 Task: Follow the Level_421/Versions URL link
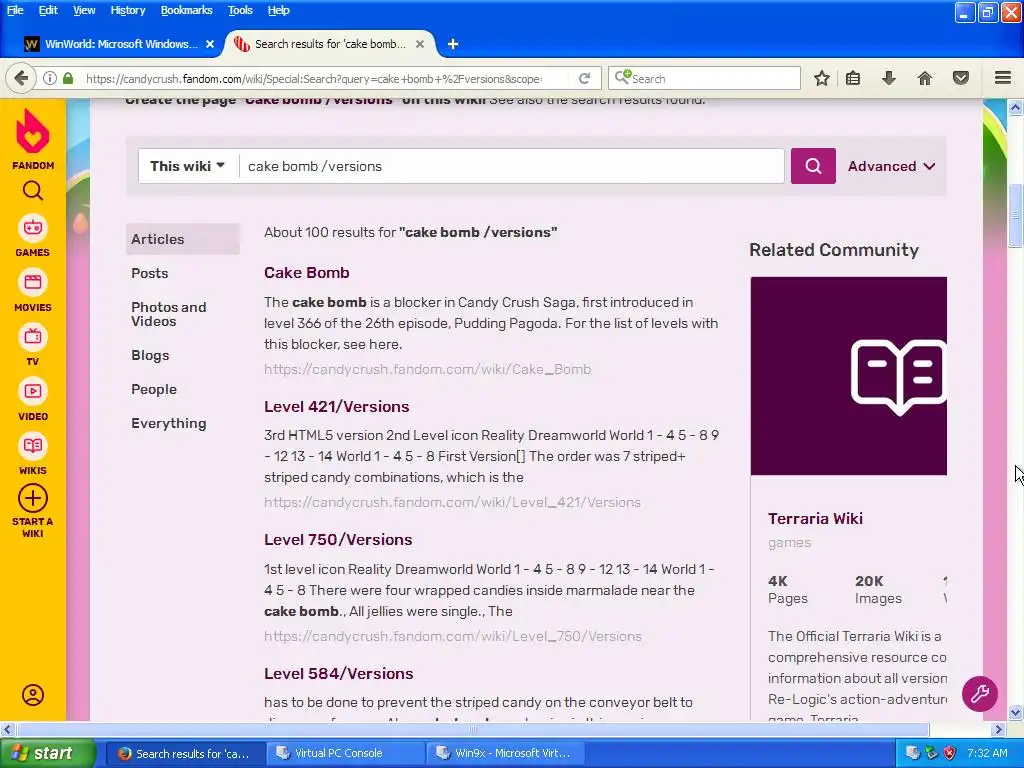coord(452,502)
